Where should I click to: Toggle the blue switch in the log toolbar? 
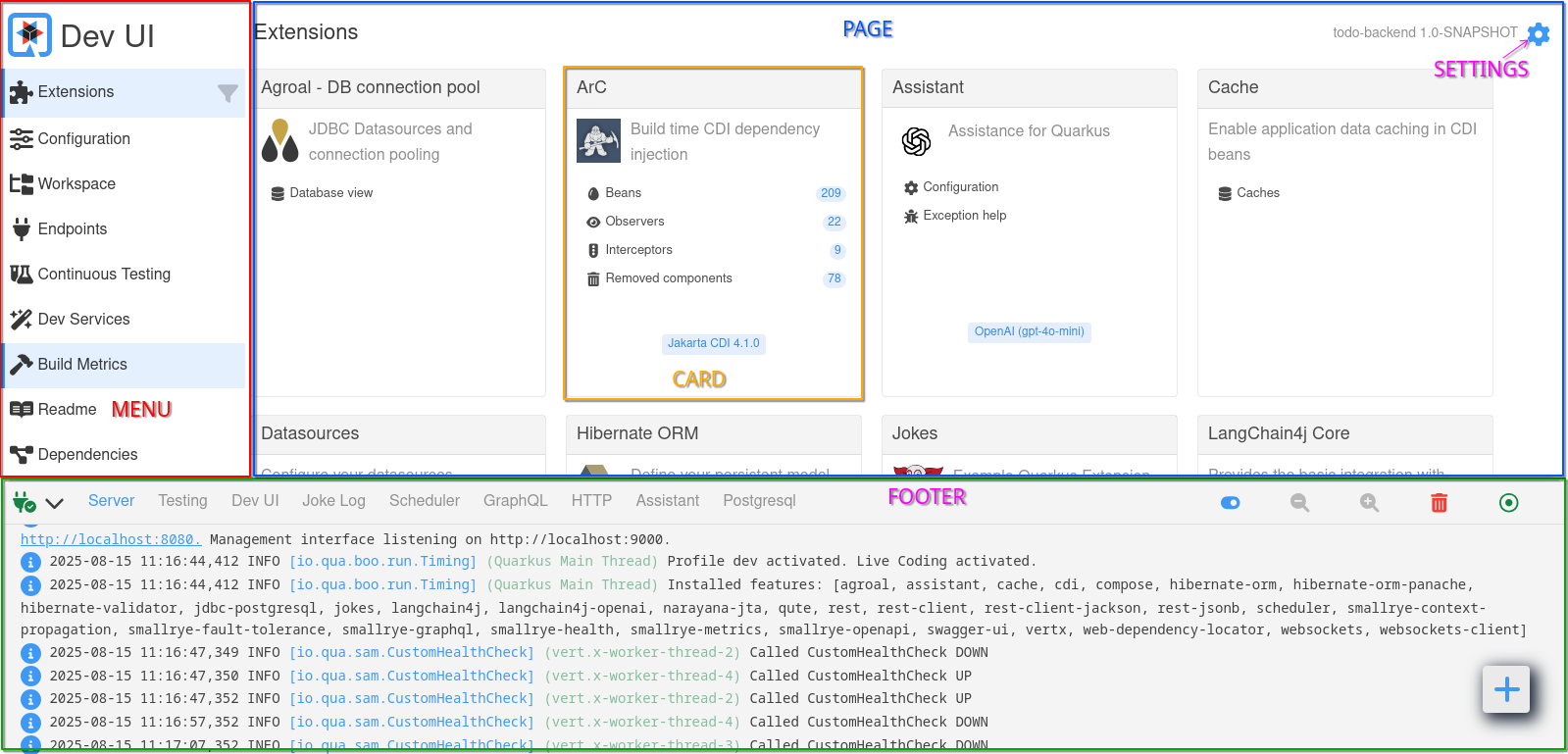[x=1231, y=503]
